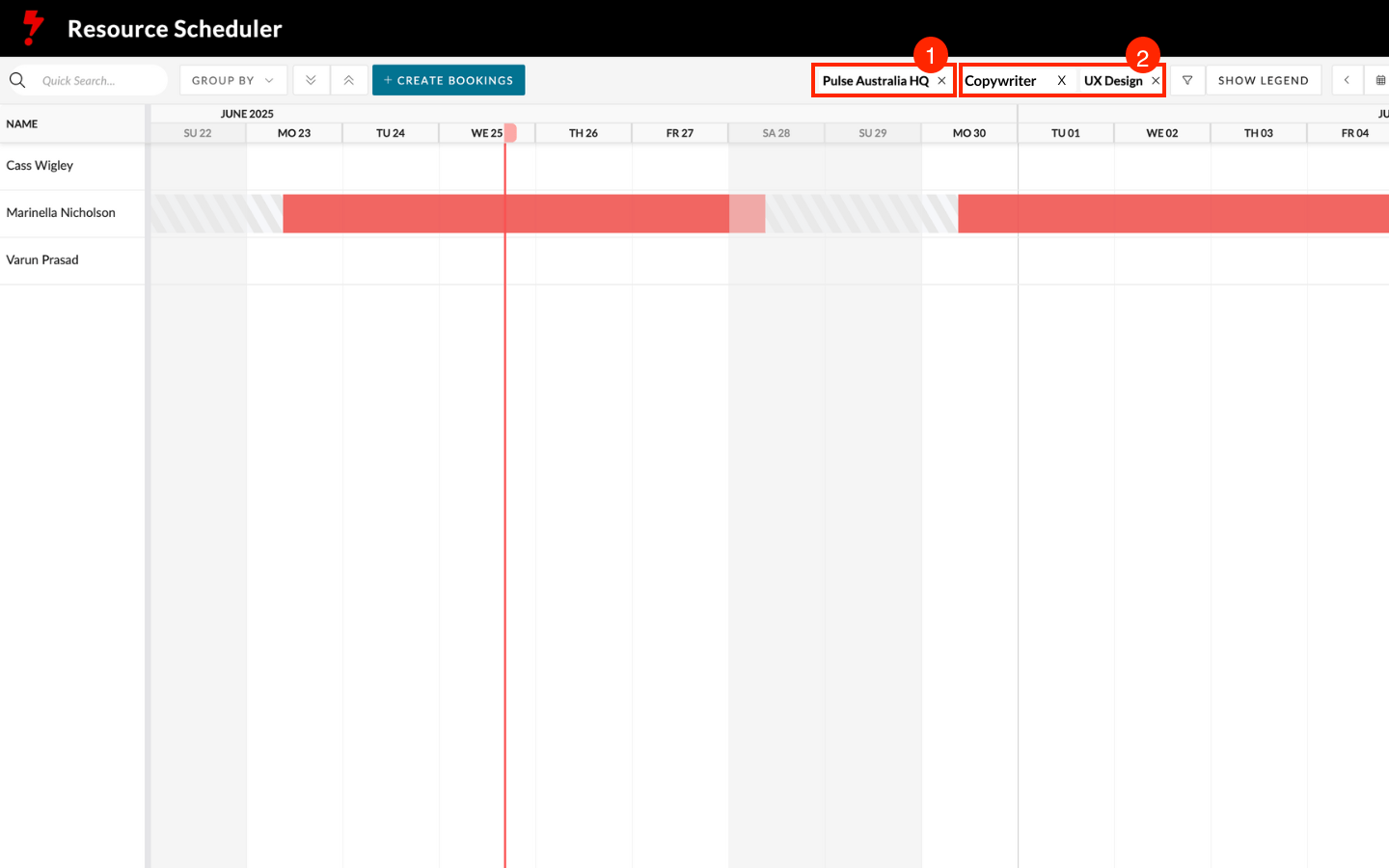Click the today marker on WE 25
The image size is (1389, 868).
(x=510, y=133)
